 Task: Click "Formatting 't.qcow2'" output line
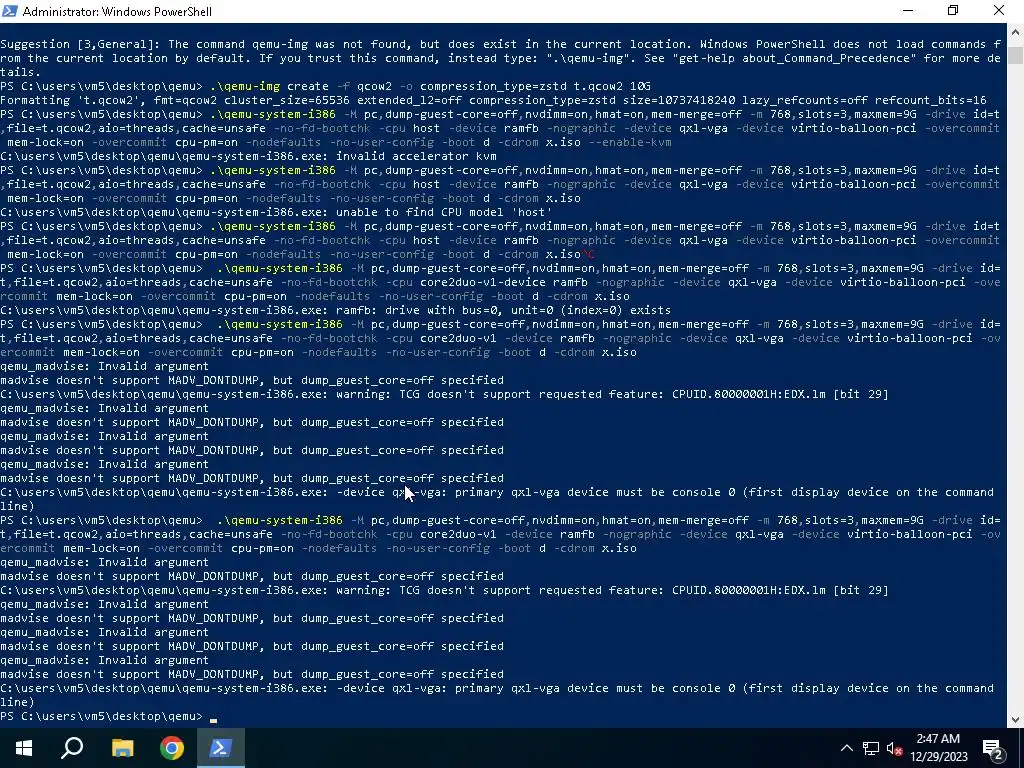click(x=493, y=100)
